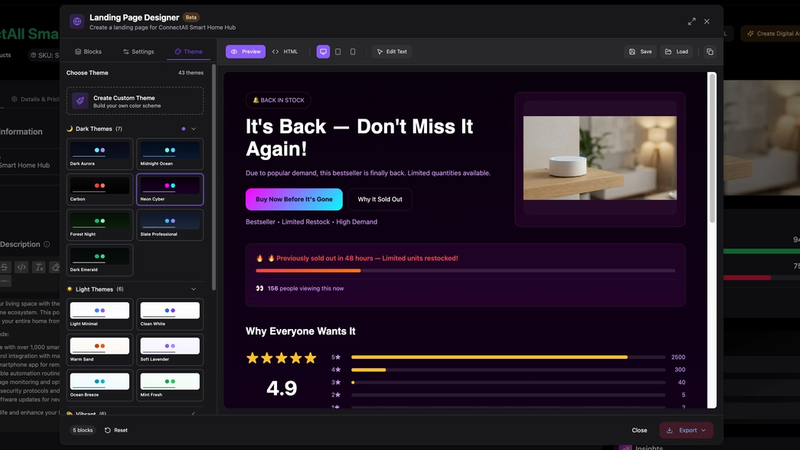Image resolution: width=800 pixels, height=450 pixels.
Task: Select the Dark Aurora theme
Action: [x=99, y=154]
